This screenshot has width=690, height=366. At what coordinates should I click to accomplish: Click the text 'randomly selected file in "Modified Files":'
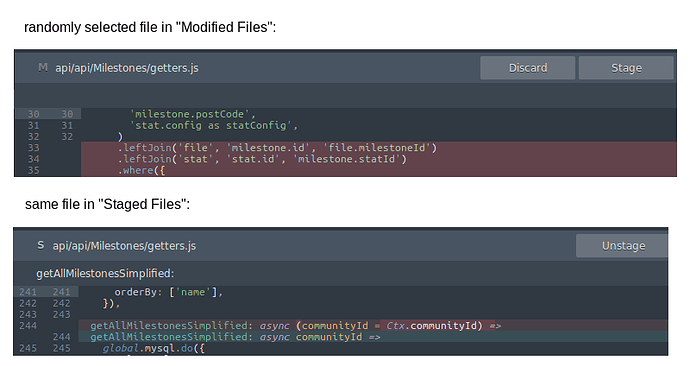click(x=150, y=27)
